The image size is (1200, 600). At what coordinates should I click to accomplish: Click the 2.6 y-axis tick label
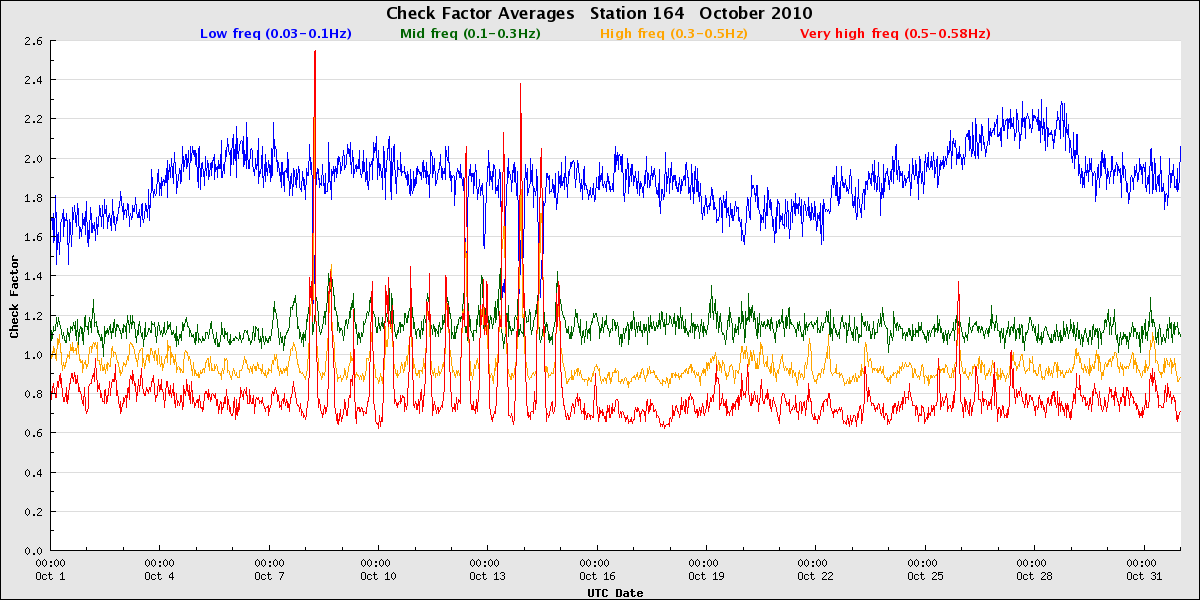pyautogui.click(x=33, y=41)
